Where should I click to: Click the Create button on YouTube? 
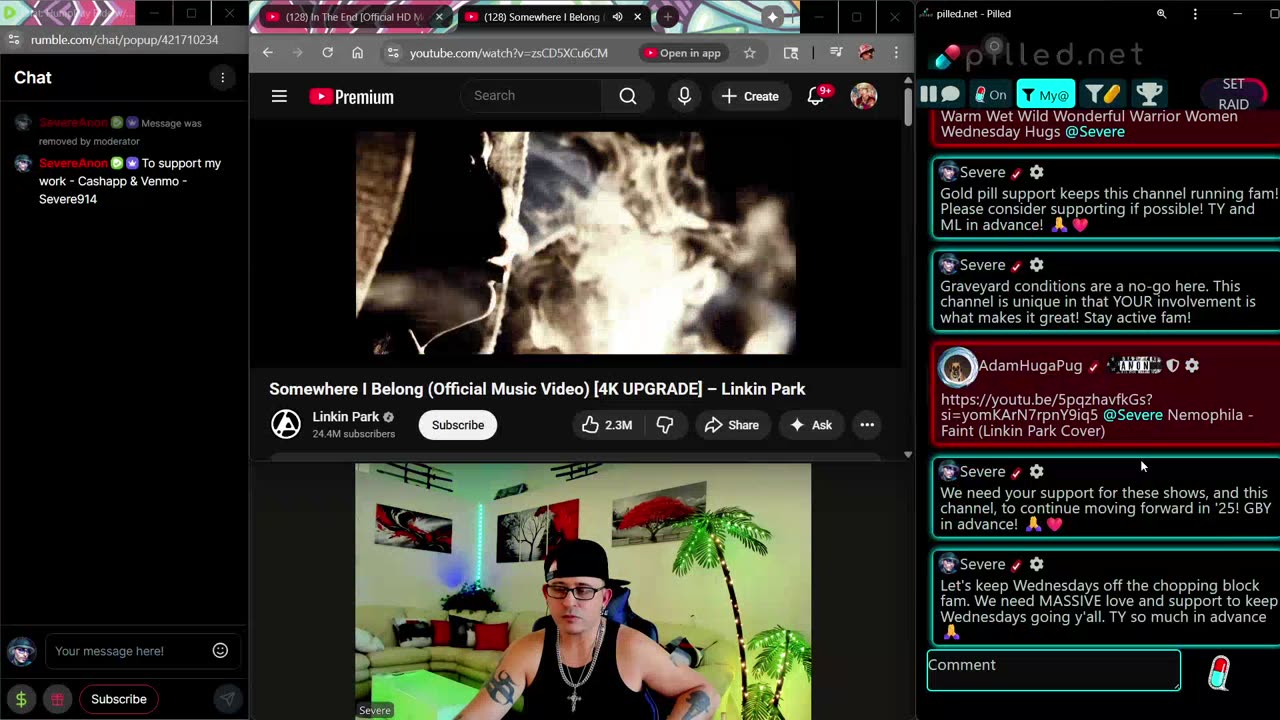[750, 96]
